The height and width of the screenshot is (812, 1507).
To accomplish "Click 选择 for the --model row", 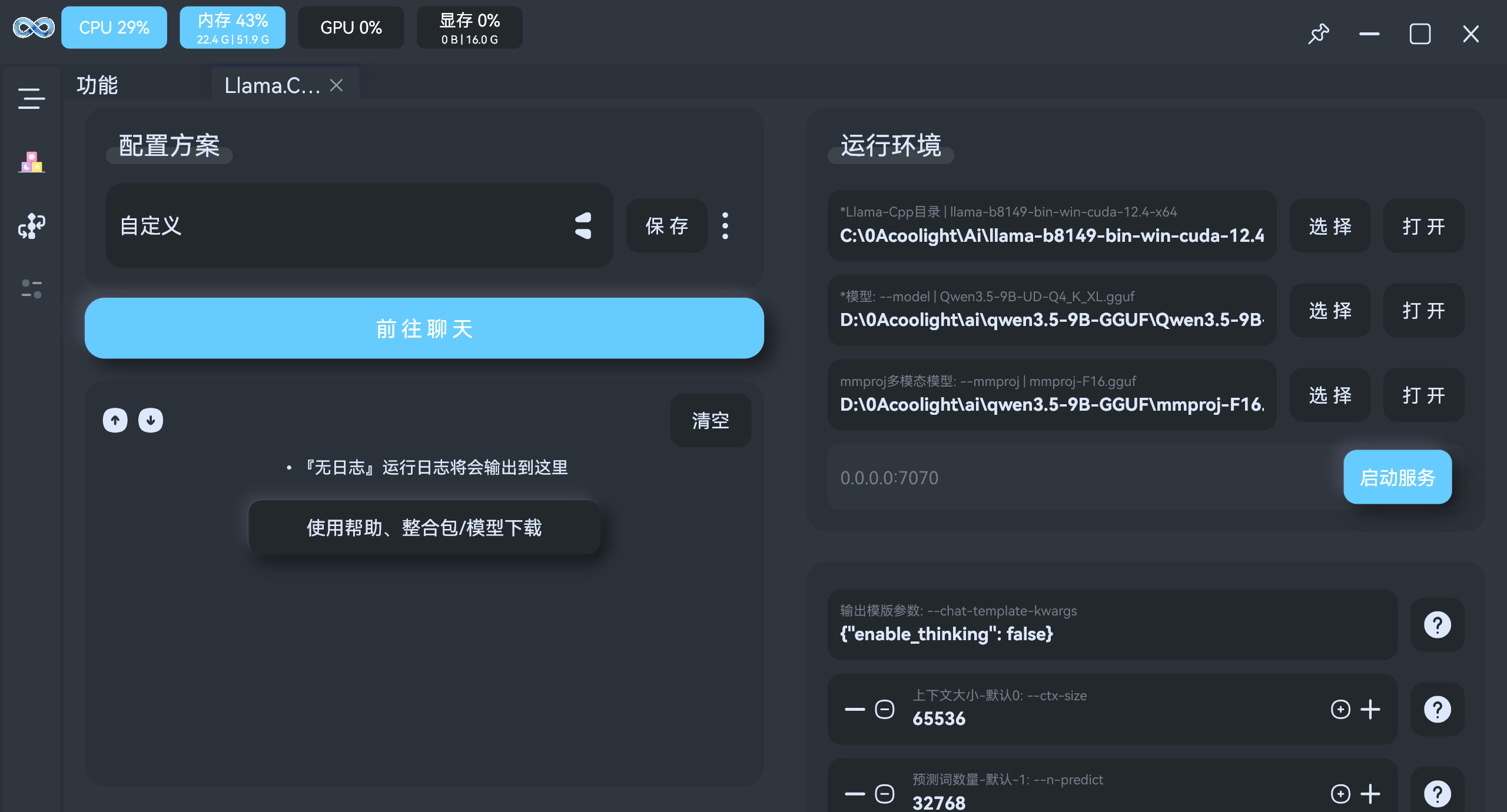I will click(1330, 310).
